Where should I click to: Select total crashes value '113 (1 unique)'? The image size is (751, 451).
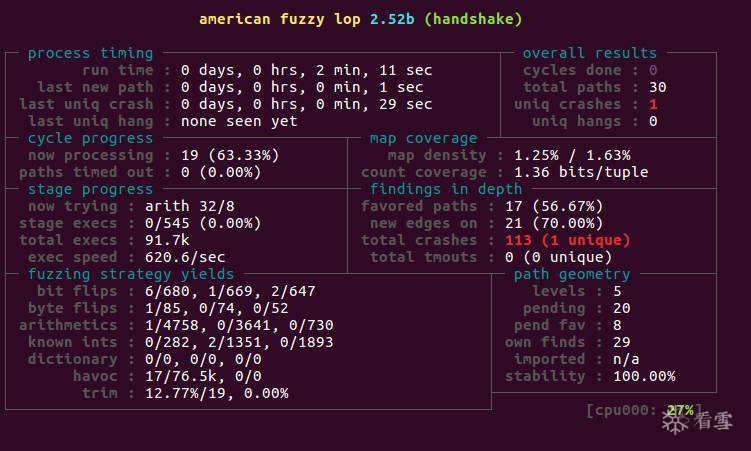[568, 240]
